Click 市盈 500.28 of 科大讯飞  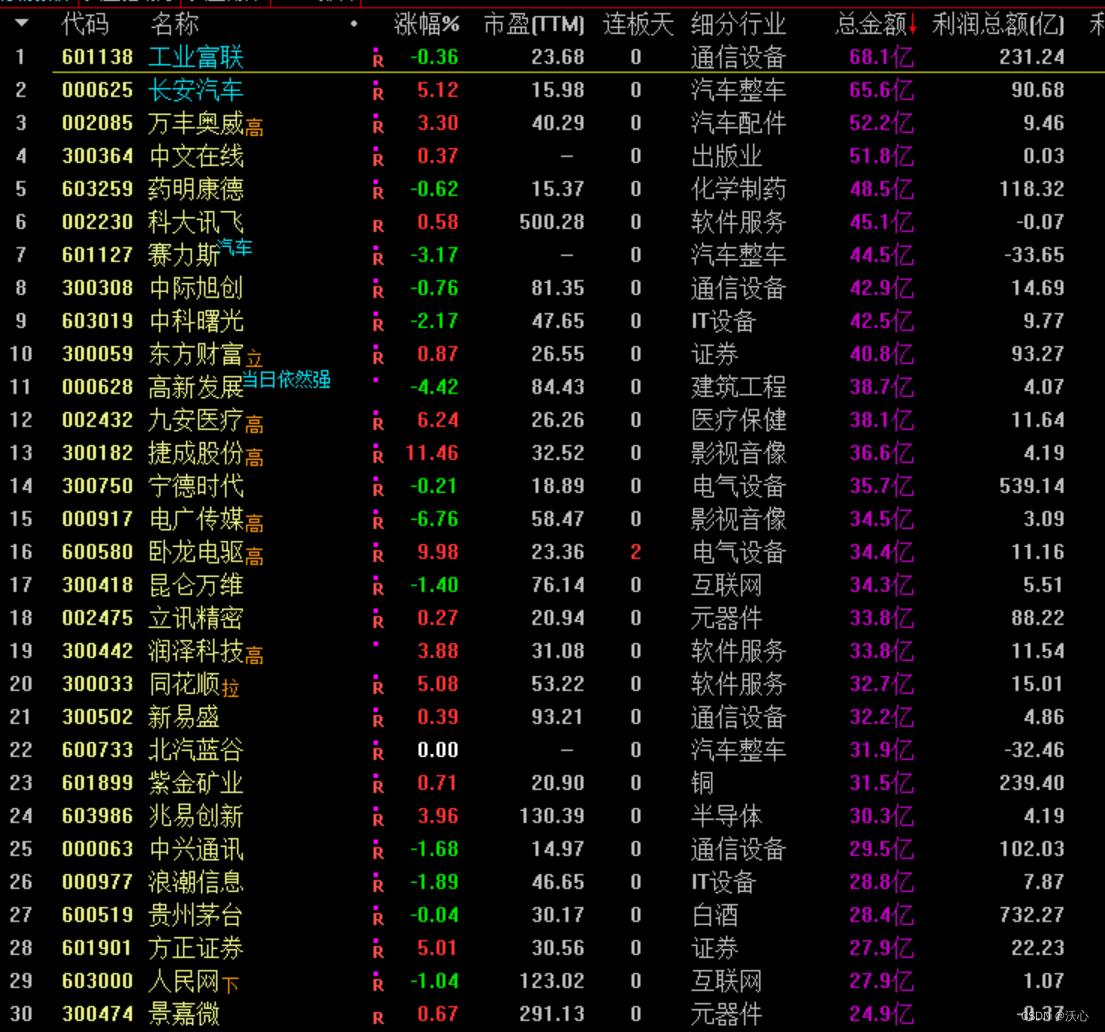point(552,222)
